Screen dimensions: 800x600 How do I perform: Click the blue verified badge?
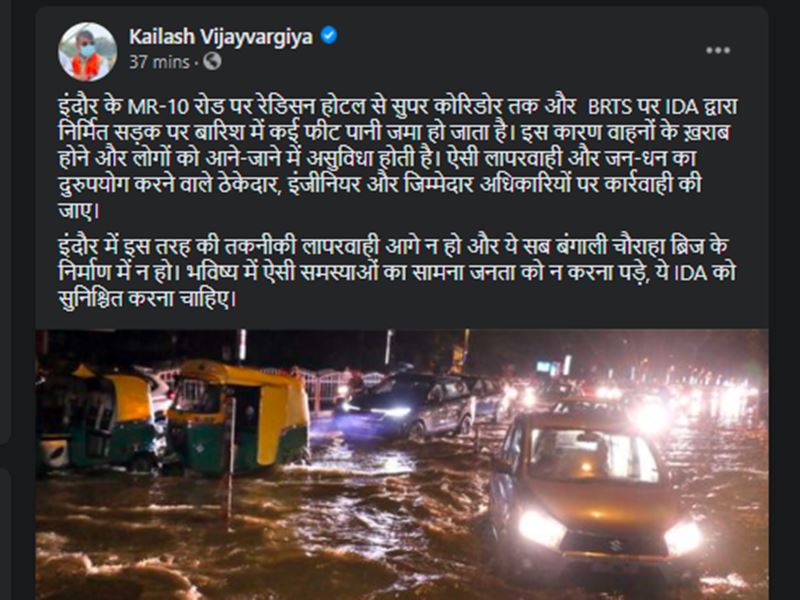click(329, 36)
